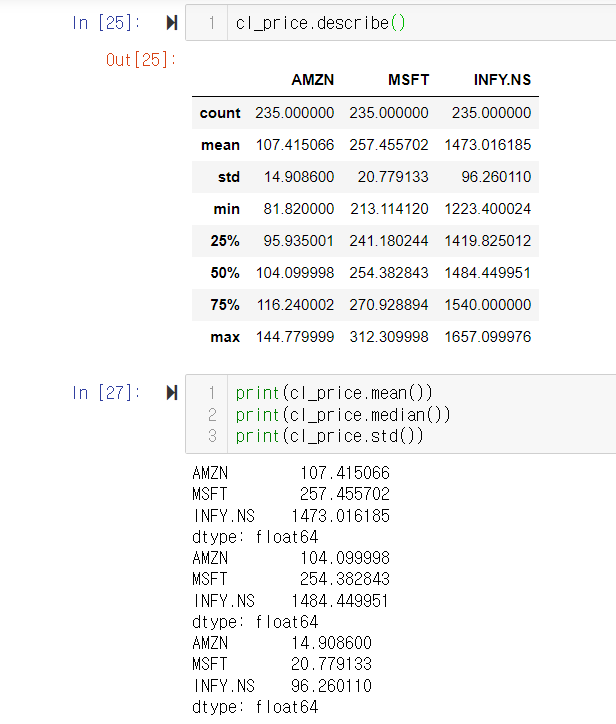
Task: Click code line print(cl_price.std())
Action: (329, 436)
